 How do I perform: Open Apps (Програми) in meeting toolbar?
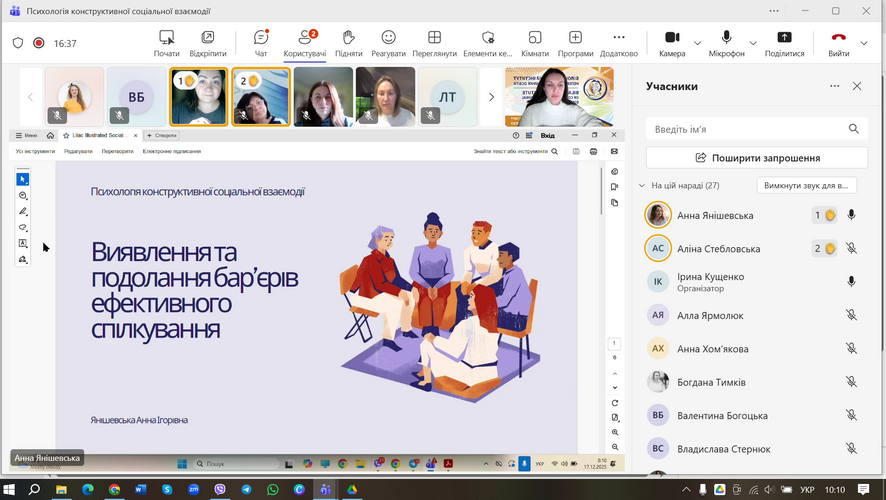pyautogui.click(x=575, y=42)
